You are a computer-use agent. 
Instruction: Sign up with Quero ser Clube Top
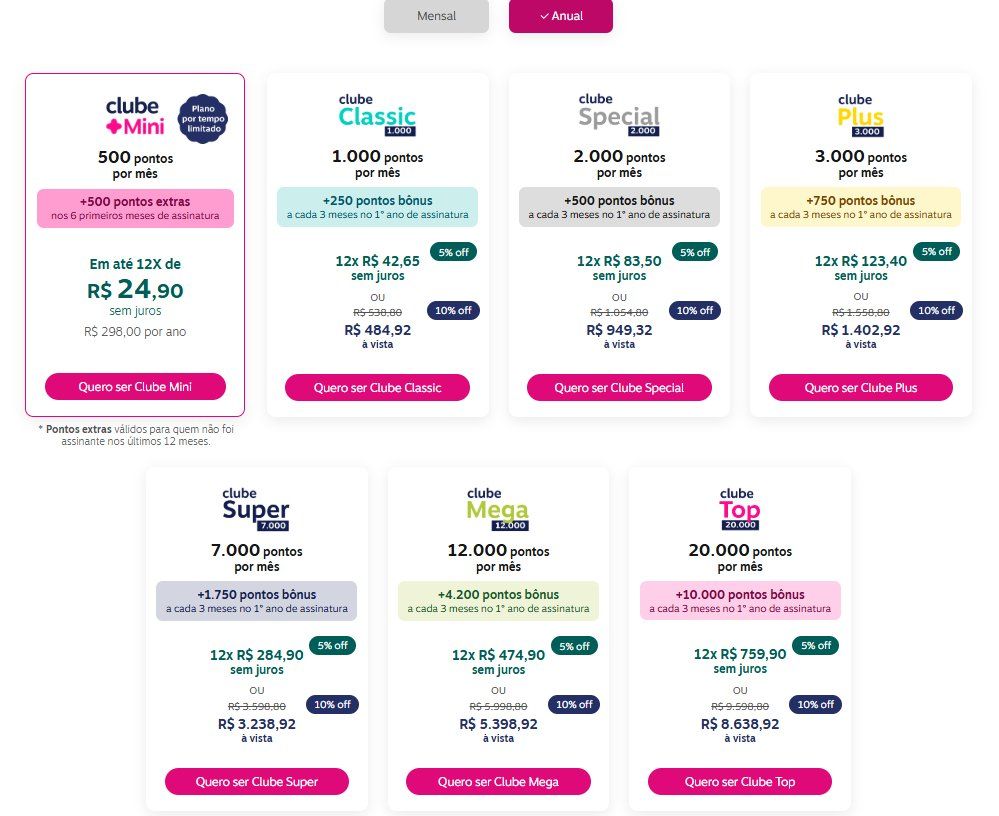click(740, 782)
